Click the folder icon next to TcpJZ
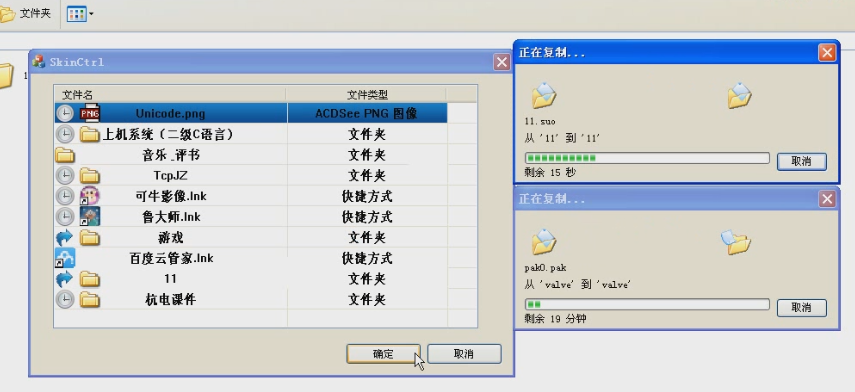Screen dimensions: 855x392 [89, 176]
